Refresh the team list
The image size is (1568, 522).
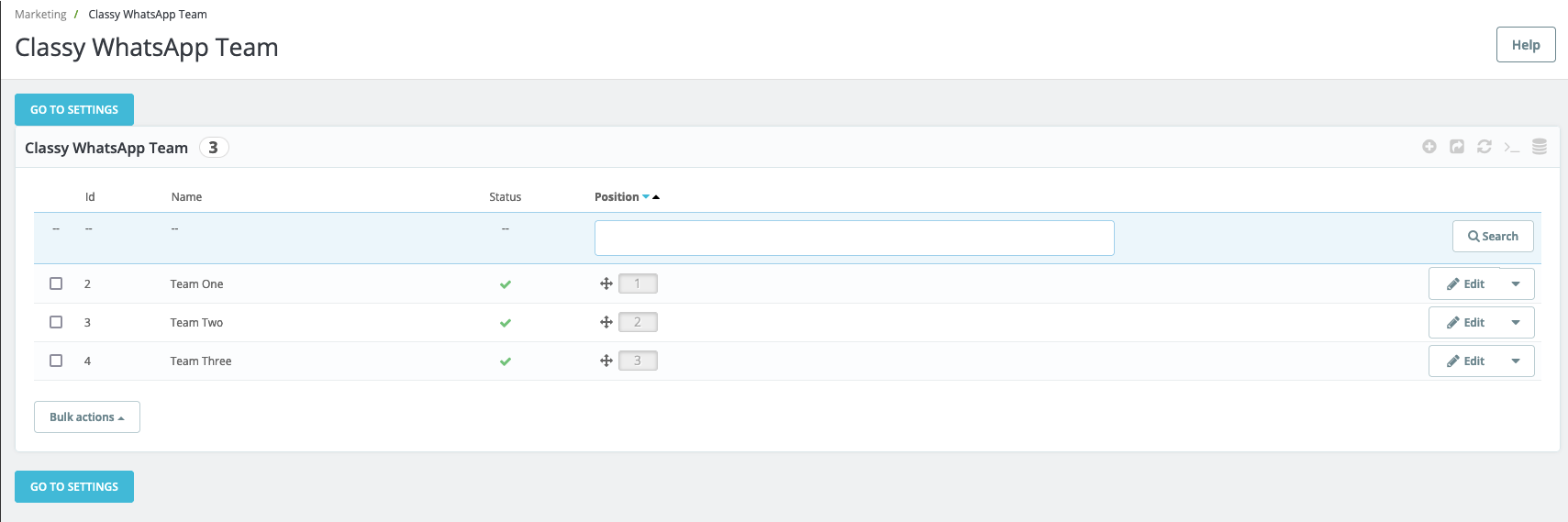[x=1485, y=147]
